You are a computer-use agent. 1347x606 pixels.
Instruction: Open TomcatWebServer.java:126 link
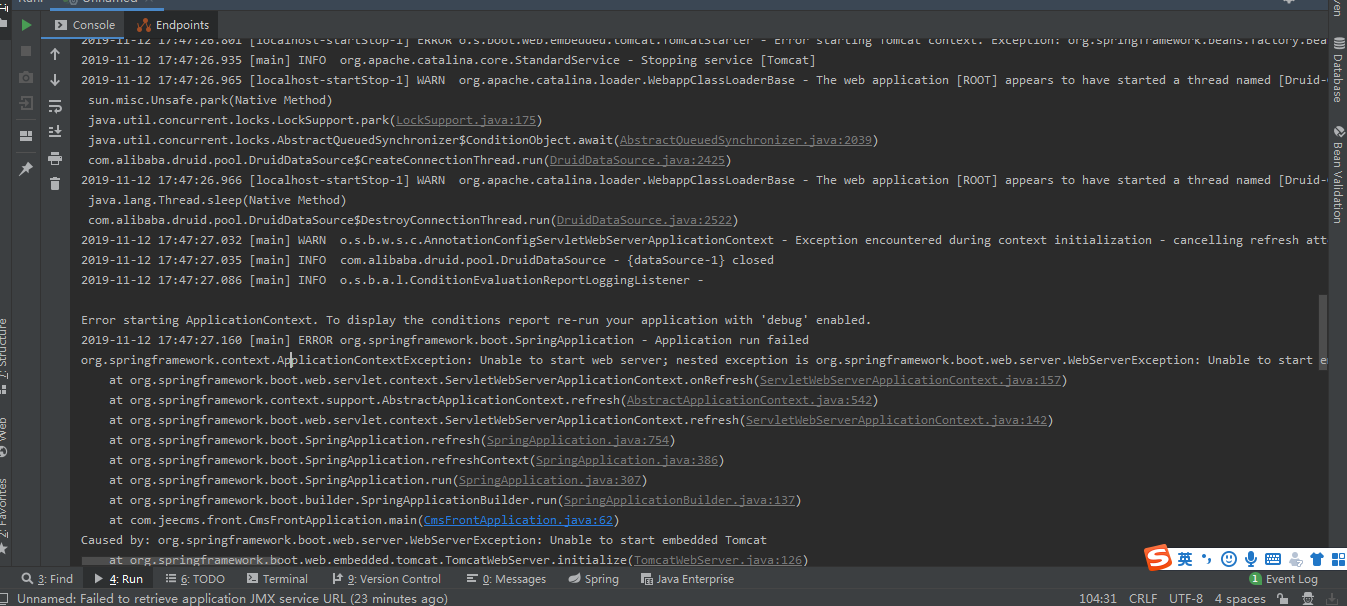(717, 560)
